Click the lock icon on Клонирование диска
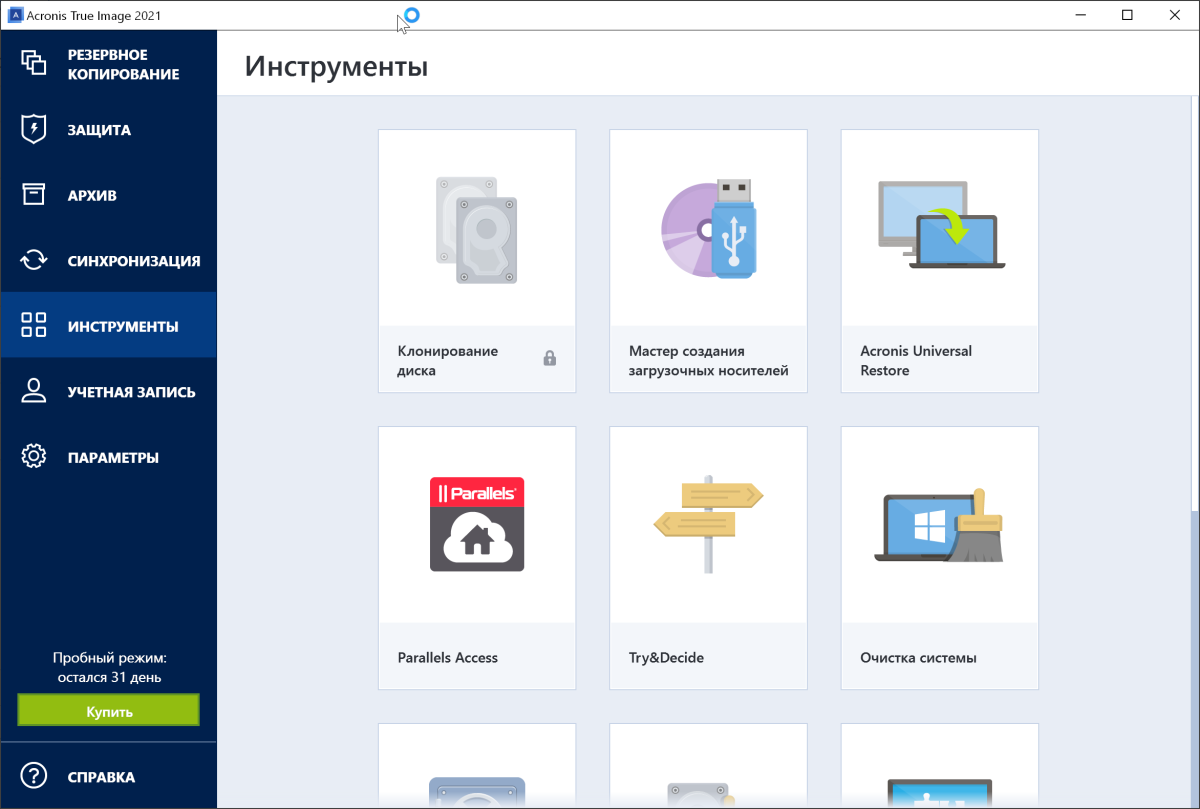The height and width of the screenshot is (809, 1200). click(x=549, y=358)
